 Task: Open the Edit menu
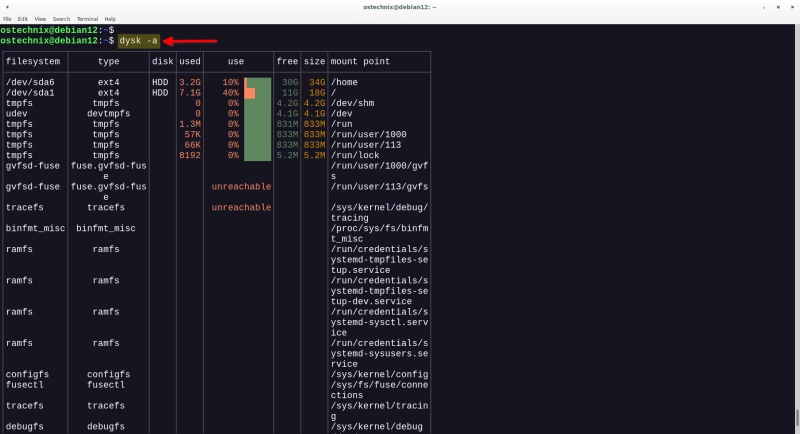[x=22, y=19]
